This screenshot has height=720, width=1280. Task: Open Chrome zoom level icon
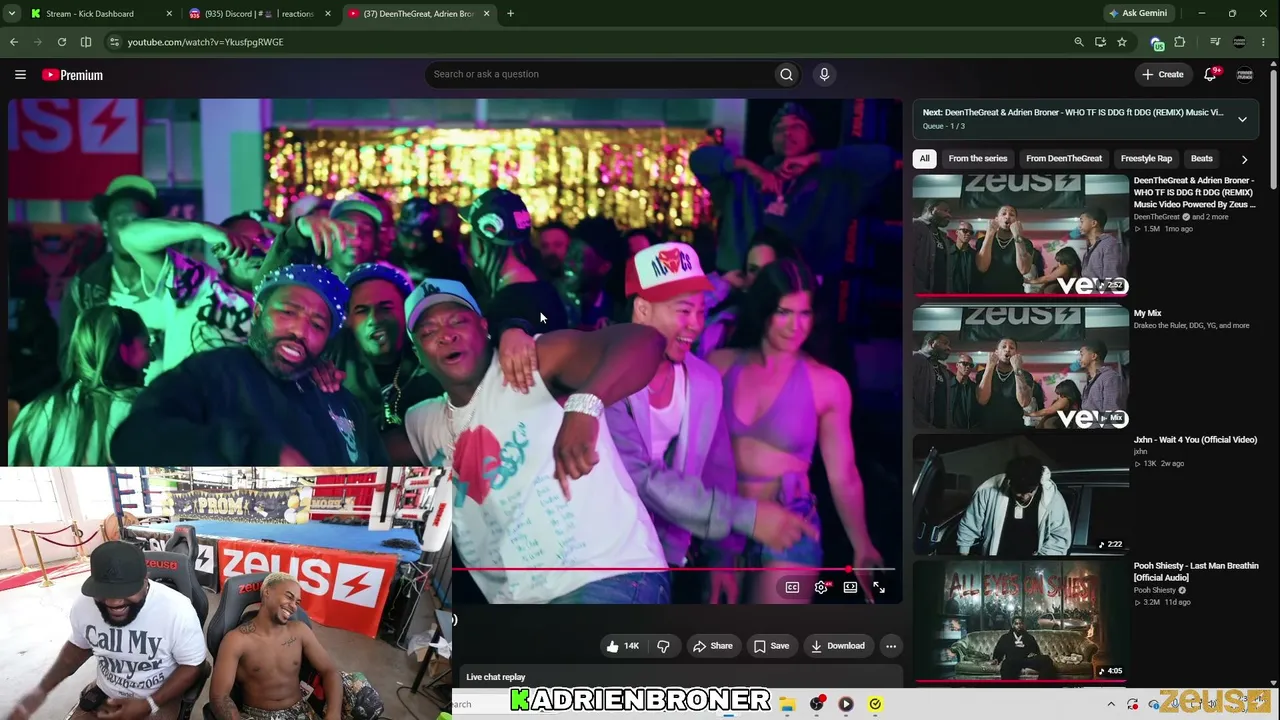click(x=1078, y=42)
